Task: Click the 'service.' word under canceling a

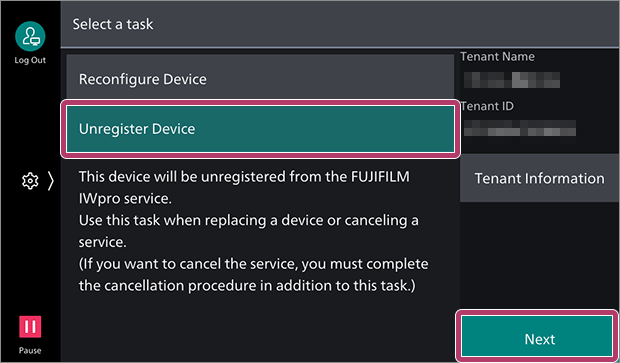Action: (x=102, y=242)
